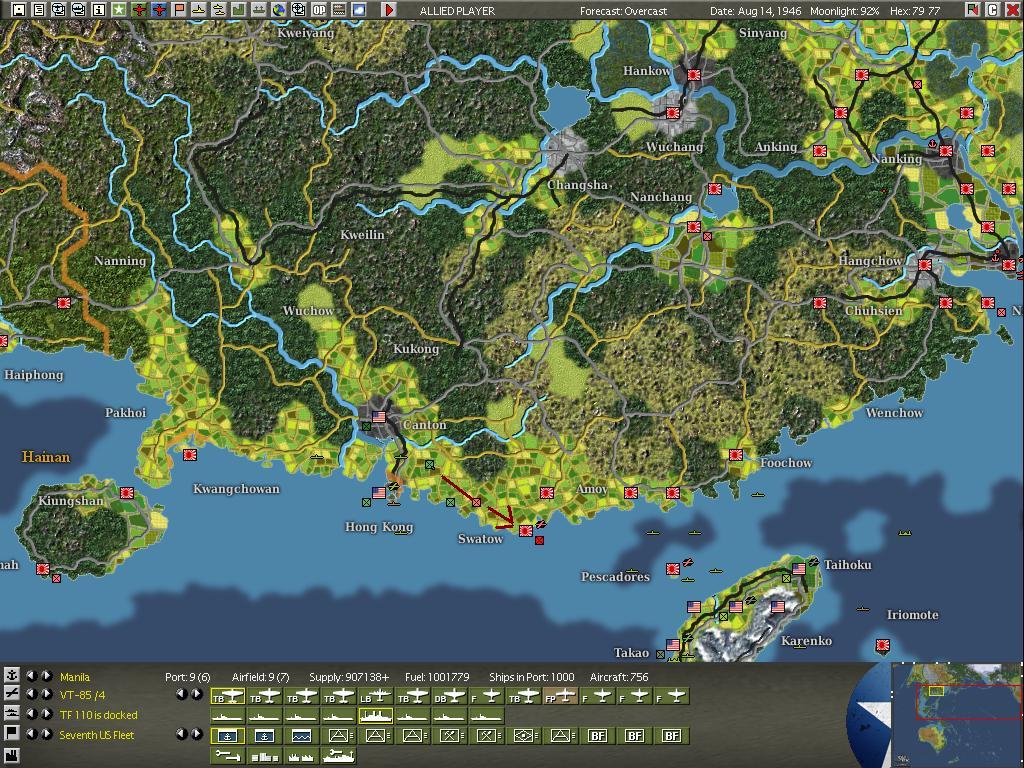Click the 'C' icon at top right
The image size is (1024, 768).
[x=992, y=10]
